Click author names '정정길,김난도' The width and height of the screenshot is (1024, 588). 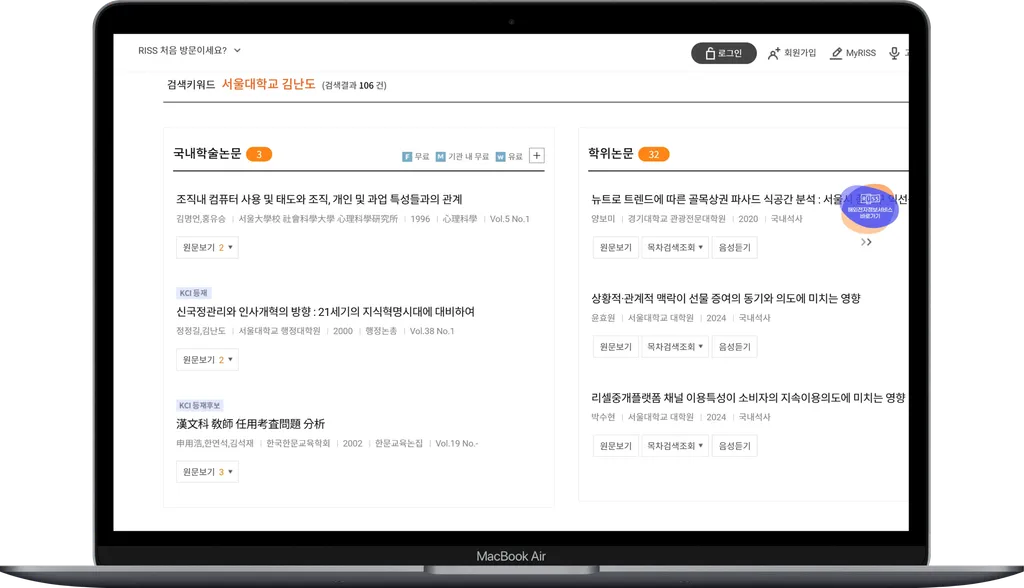[200, 331]
